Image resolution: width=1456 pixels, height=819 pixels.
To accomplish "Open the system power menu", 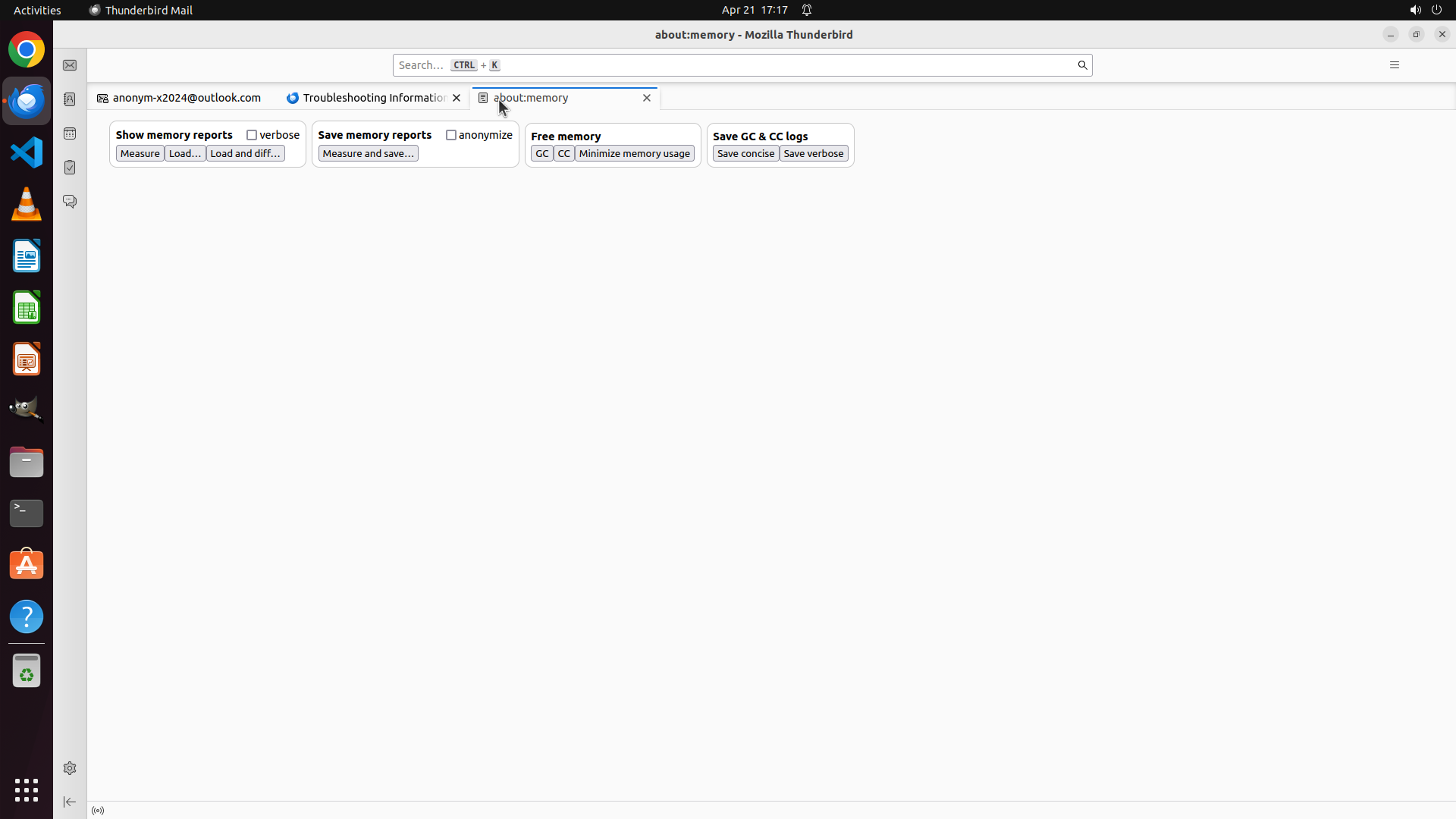I will [1436, 10].
